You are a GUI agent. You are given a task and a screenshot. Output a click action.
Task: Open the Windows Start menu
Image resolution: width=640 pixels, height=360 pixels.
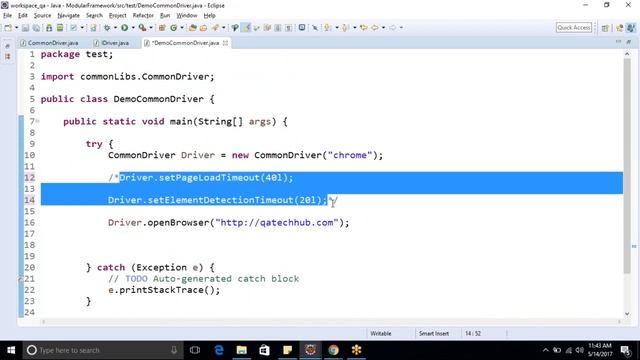11,350
